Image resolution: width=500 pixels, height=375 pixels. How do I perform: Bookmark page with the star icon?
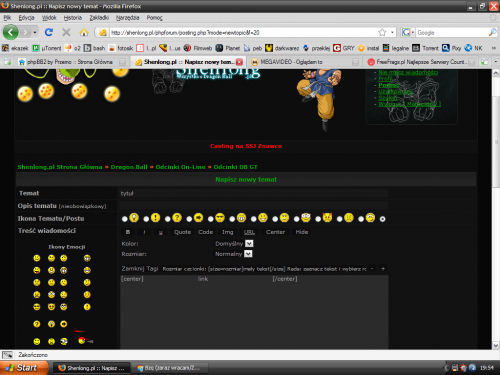point(382,32)
